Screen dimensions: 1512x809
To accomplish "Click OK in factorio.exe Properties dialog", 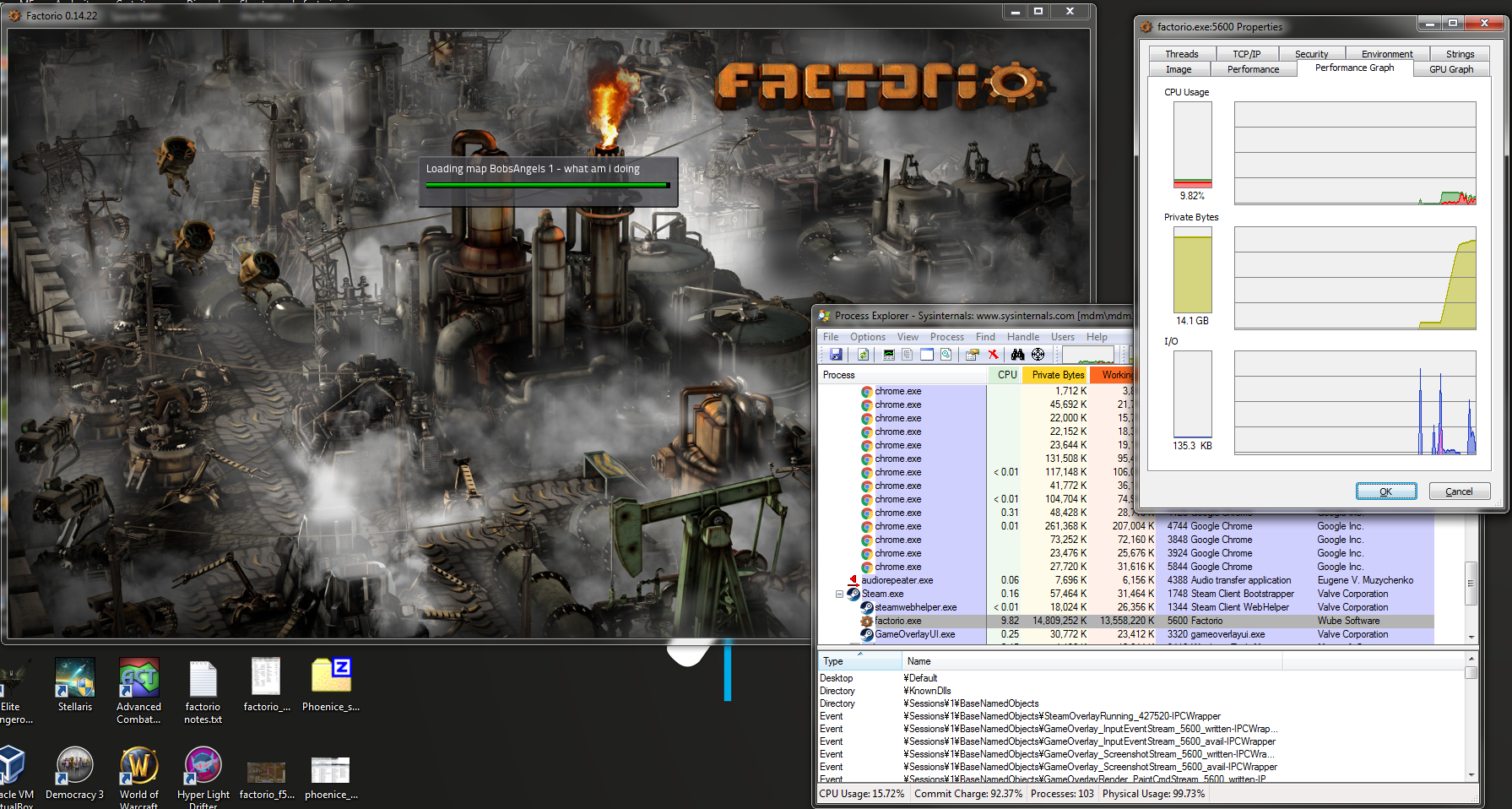I will (1386, 491).
